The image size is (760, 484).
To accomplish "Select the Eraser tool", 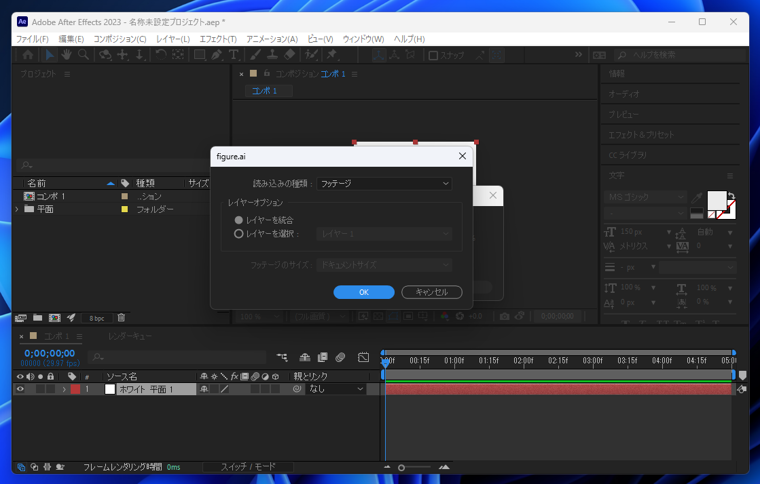I will [289, 55].
